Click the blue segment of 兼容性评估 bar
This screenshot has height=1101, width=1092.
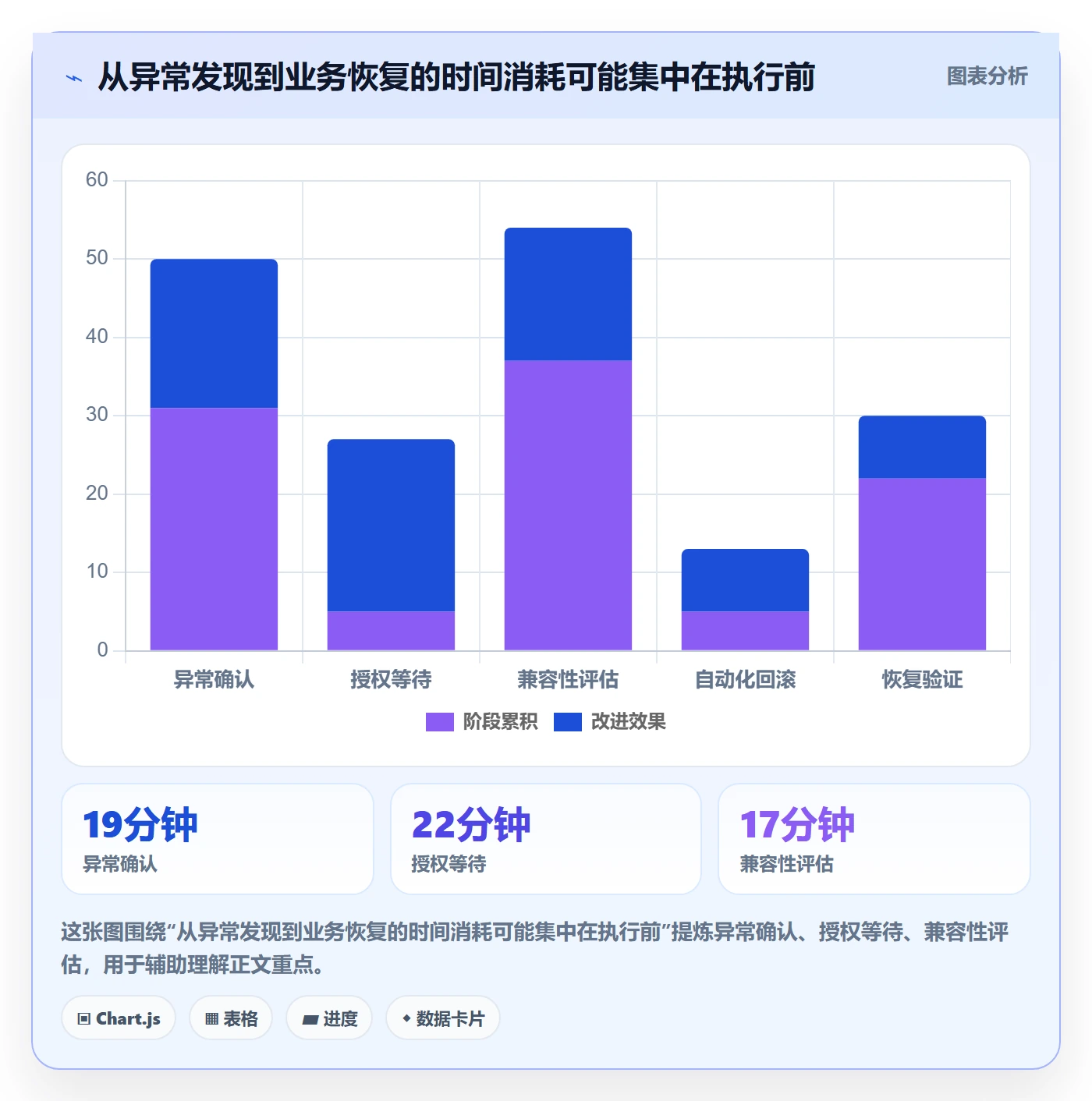tap(568, 294)
